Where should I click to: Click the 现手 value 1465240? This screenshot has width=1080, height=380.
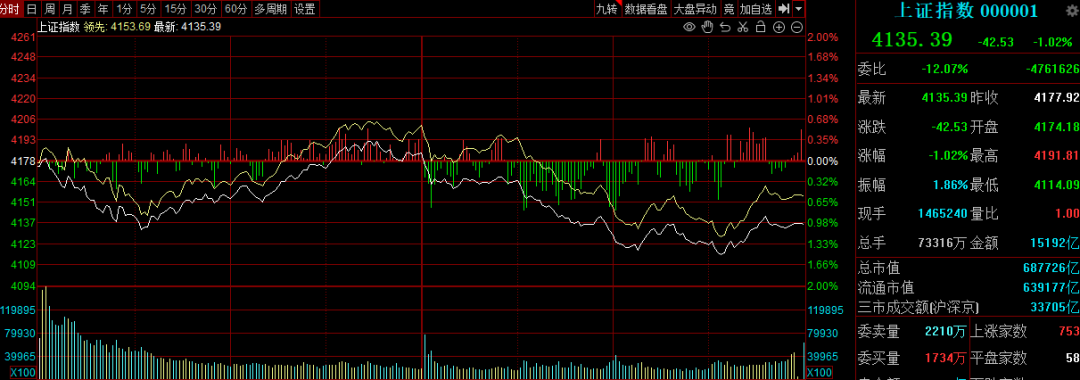click(942, 214)
